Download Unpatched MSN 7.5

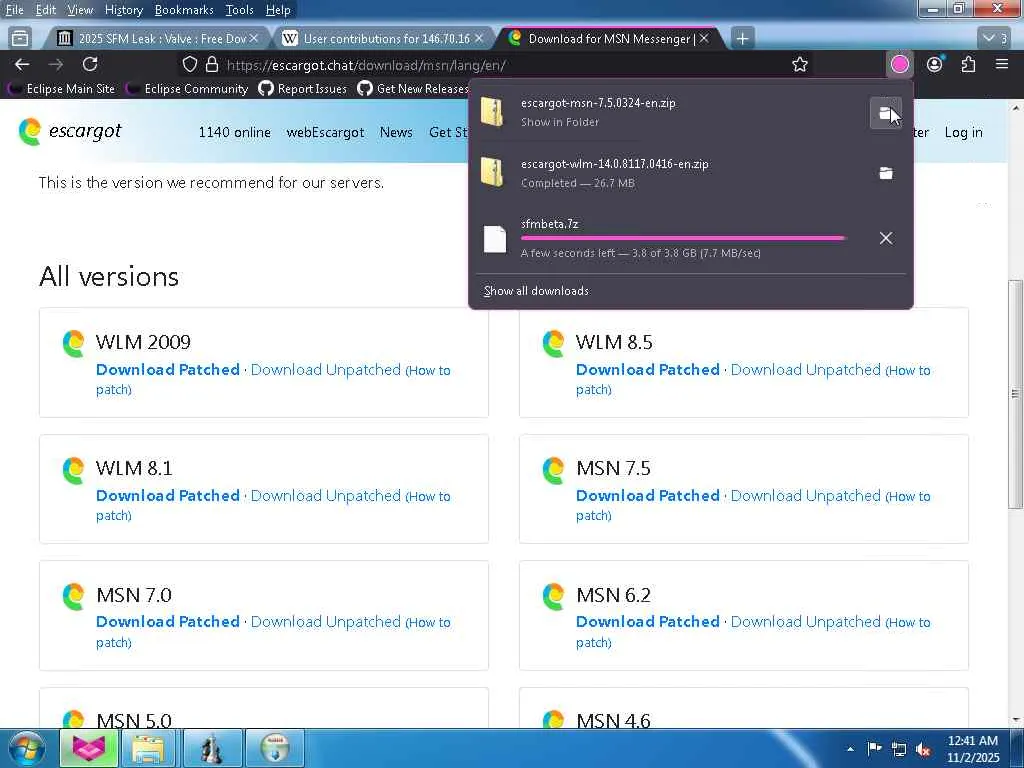tap(806, 496)
